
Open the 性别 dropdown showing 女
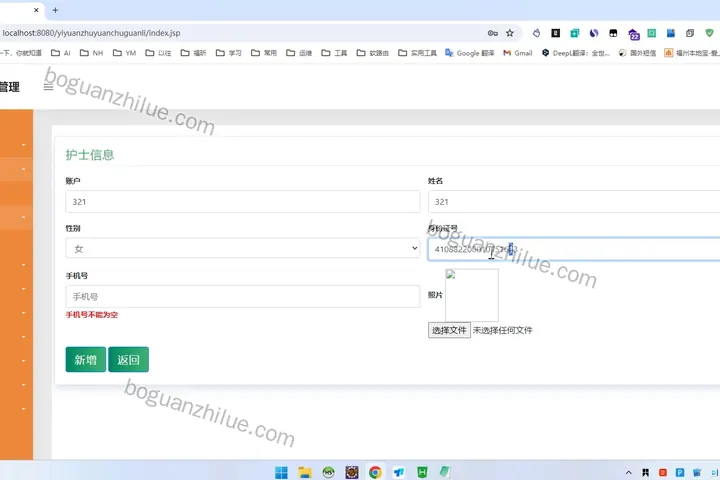[x=242, y=248]
